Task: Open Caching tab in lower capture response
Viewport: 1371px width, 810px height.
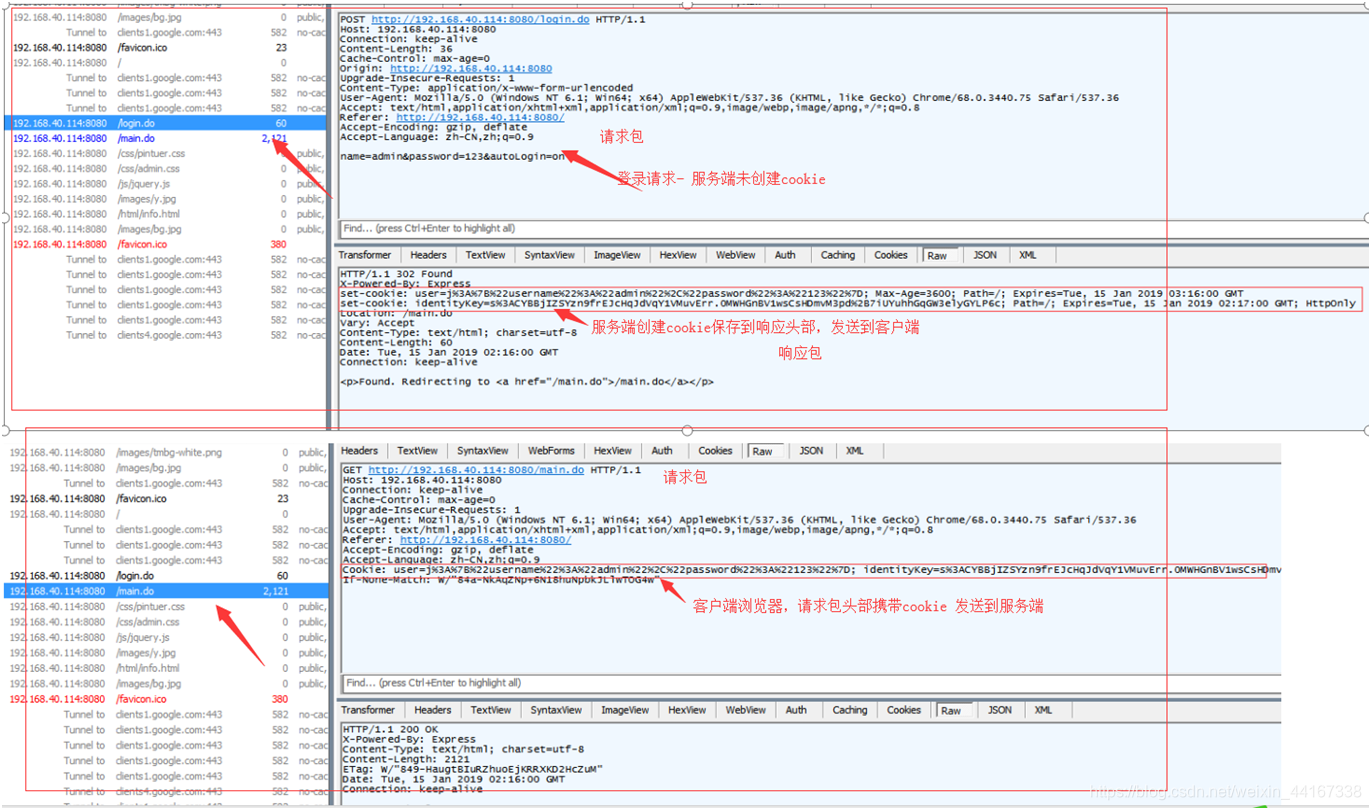Action: click(x=850, y=710)
